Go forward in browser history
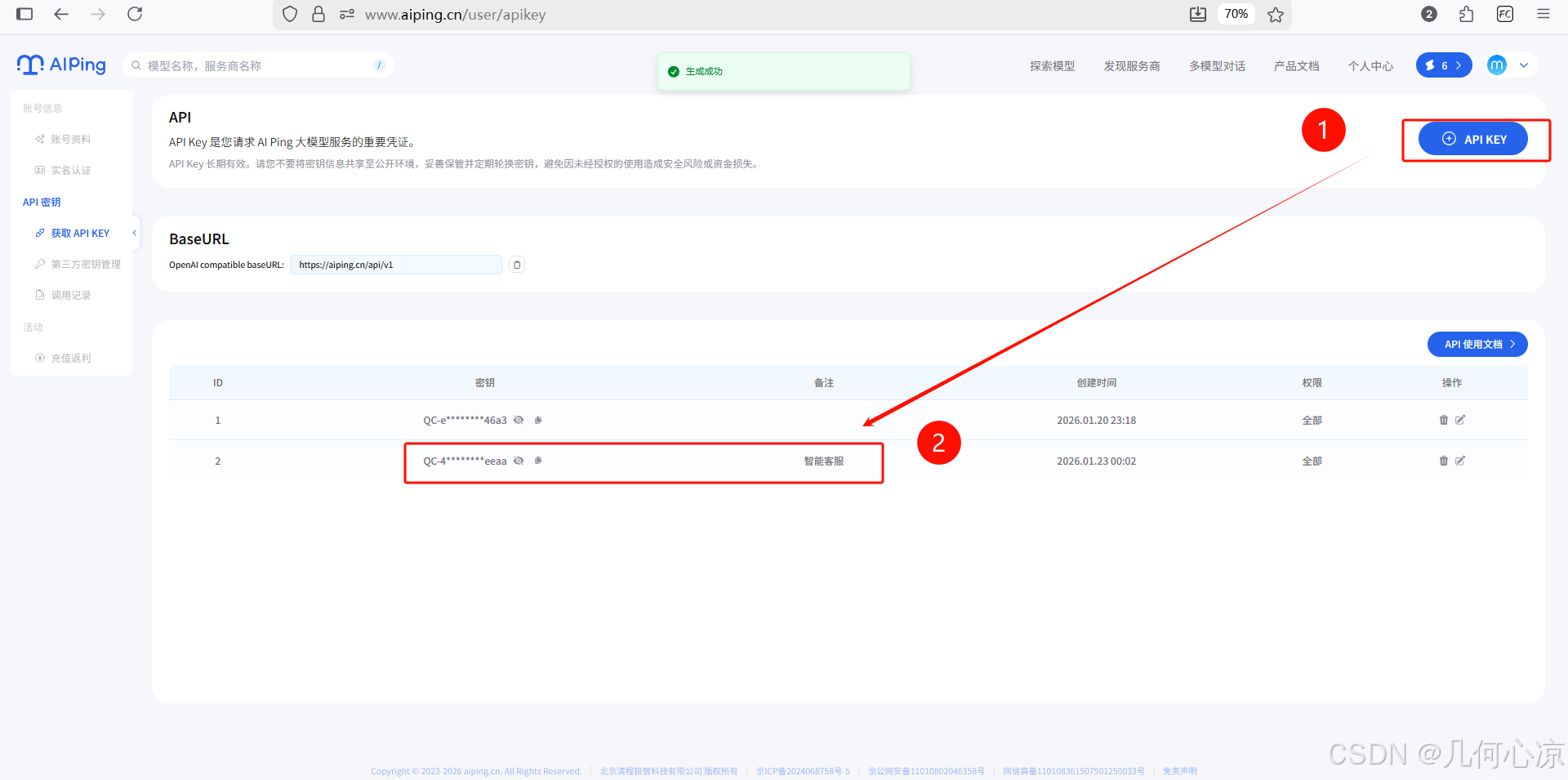The image size is (1568, 780). click(x=98, y=14)
